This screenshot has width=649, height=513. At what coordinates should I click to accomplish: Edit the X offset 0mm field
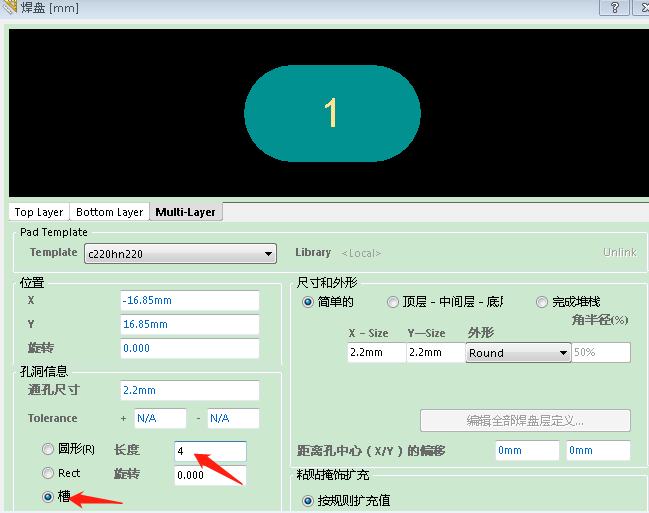(527, 450)
